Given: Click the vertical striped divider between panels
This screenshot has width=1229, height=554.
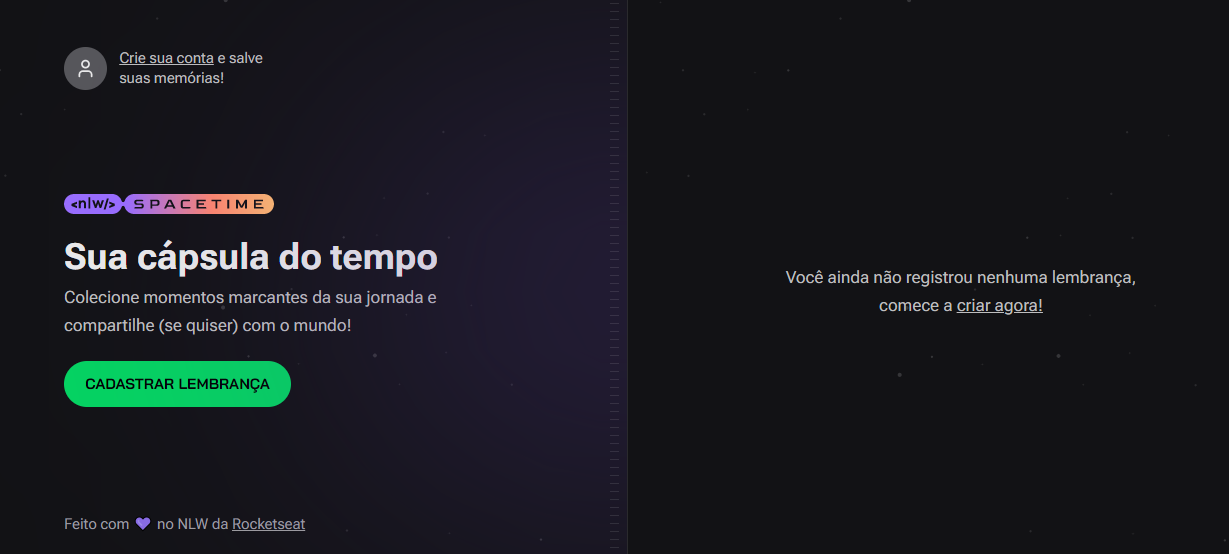Looking at the screenshot, I should click(614, 277).
